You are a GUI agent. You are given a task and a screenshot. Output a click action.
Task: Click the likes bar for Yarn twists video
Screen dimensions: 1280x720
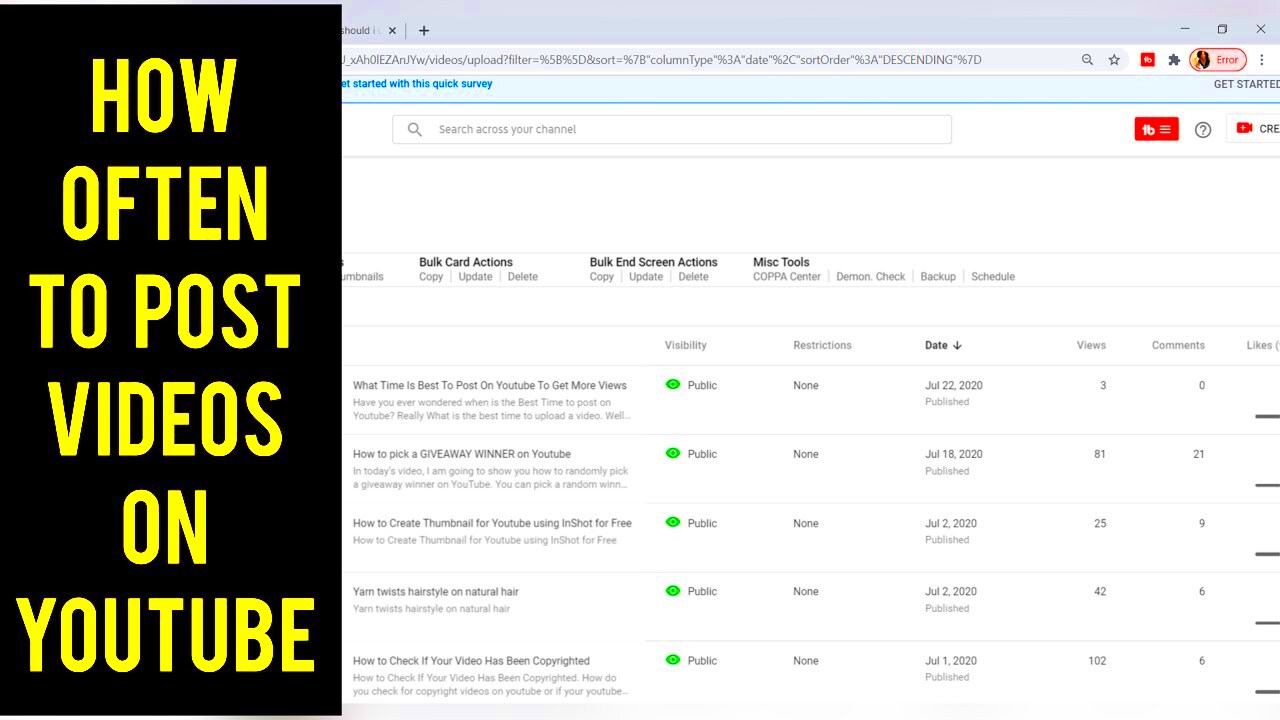click(1267, 623)
